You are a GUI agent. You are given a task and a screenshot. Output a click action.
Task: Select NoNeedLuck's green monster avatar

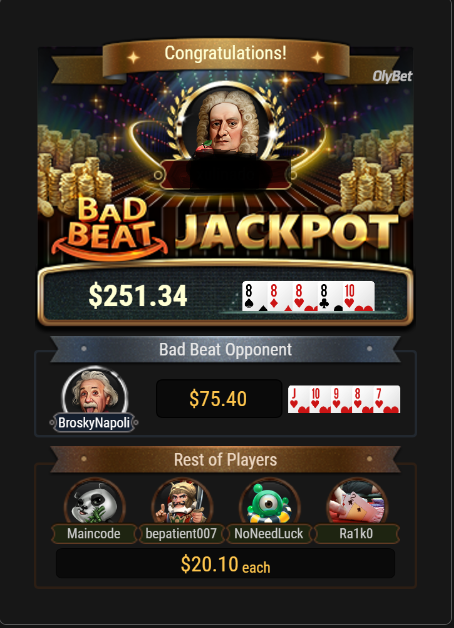point(269,501)
